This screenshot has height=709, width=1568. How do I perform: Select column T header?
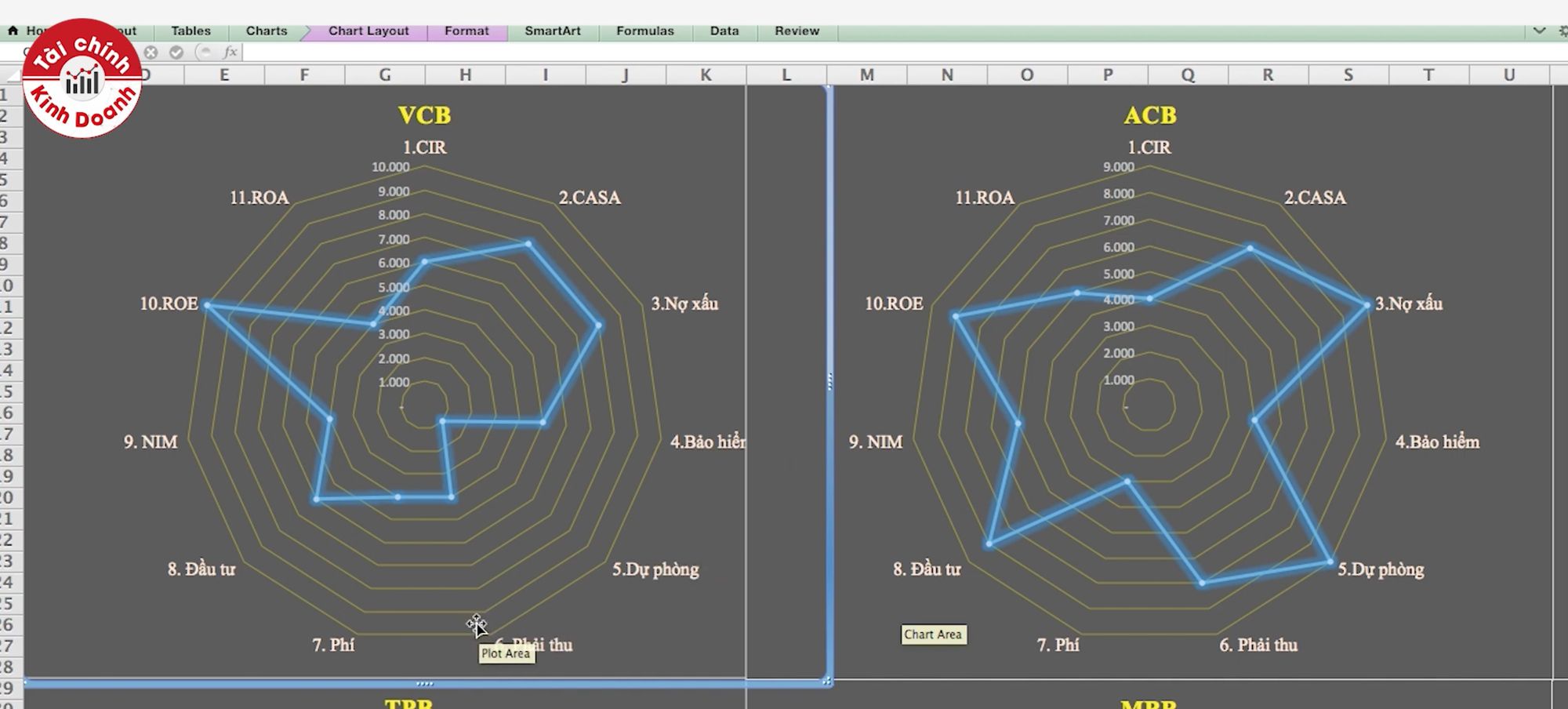coord(1428,75)
